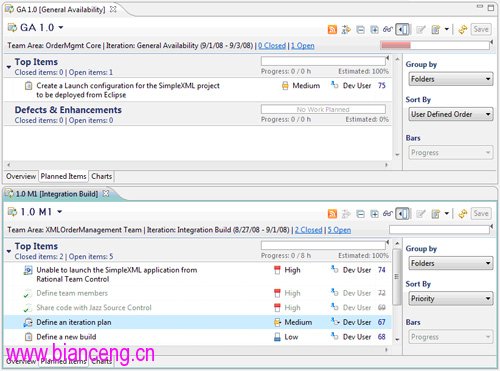Open User Defined Order sort dropdown
The height and width of the screenshot is (371, 500).
450,114
